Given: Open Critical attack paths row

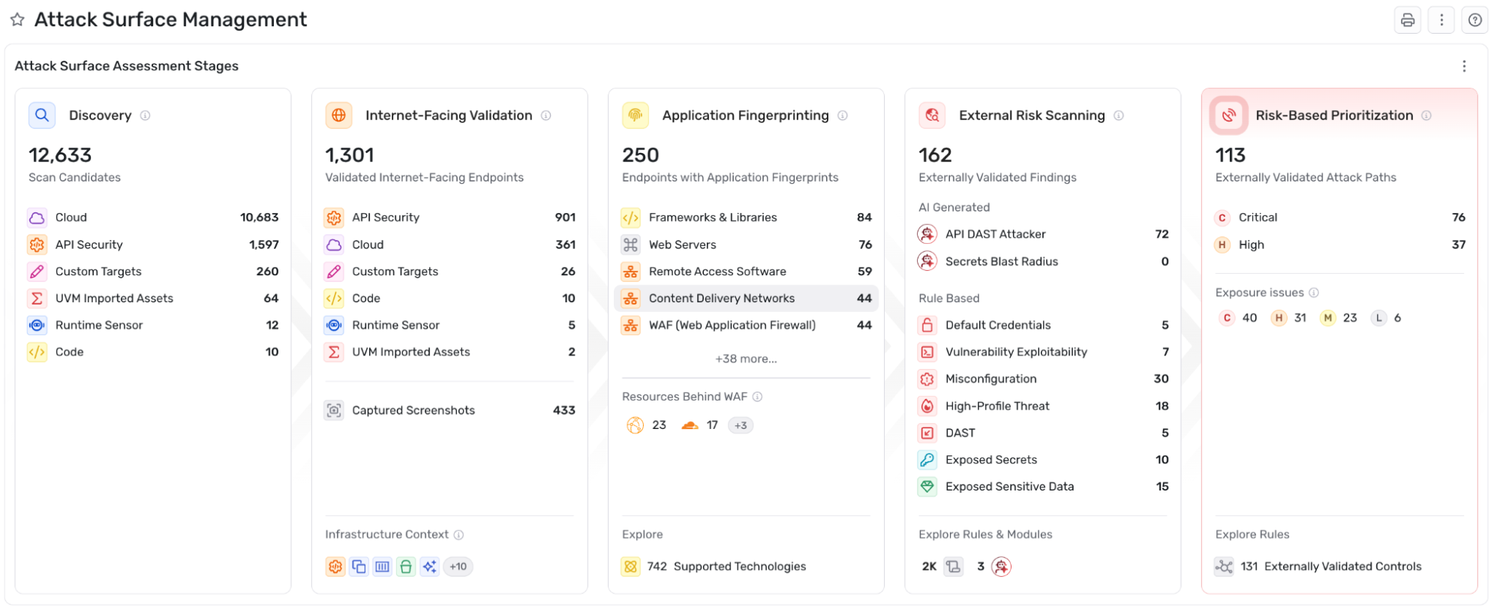Looking at the screenshot, I should (x=1340, y=217).
